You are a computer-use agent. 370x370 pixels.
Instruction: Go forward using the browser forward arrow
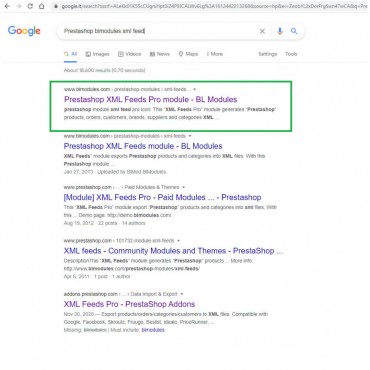[x=19, y=6]
